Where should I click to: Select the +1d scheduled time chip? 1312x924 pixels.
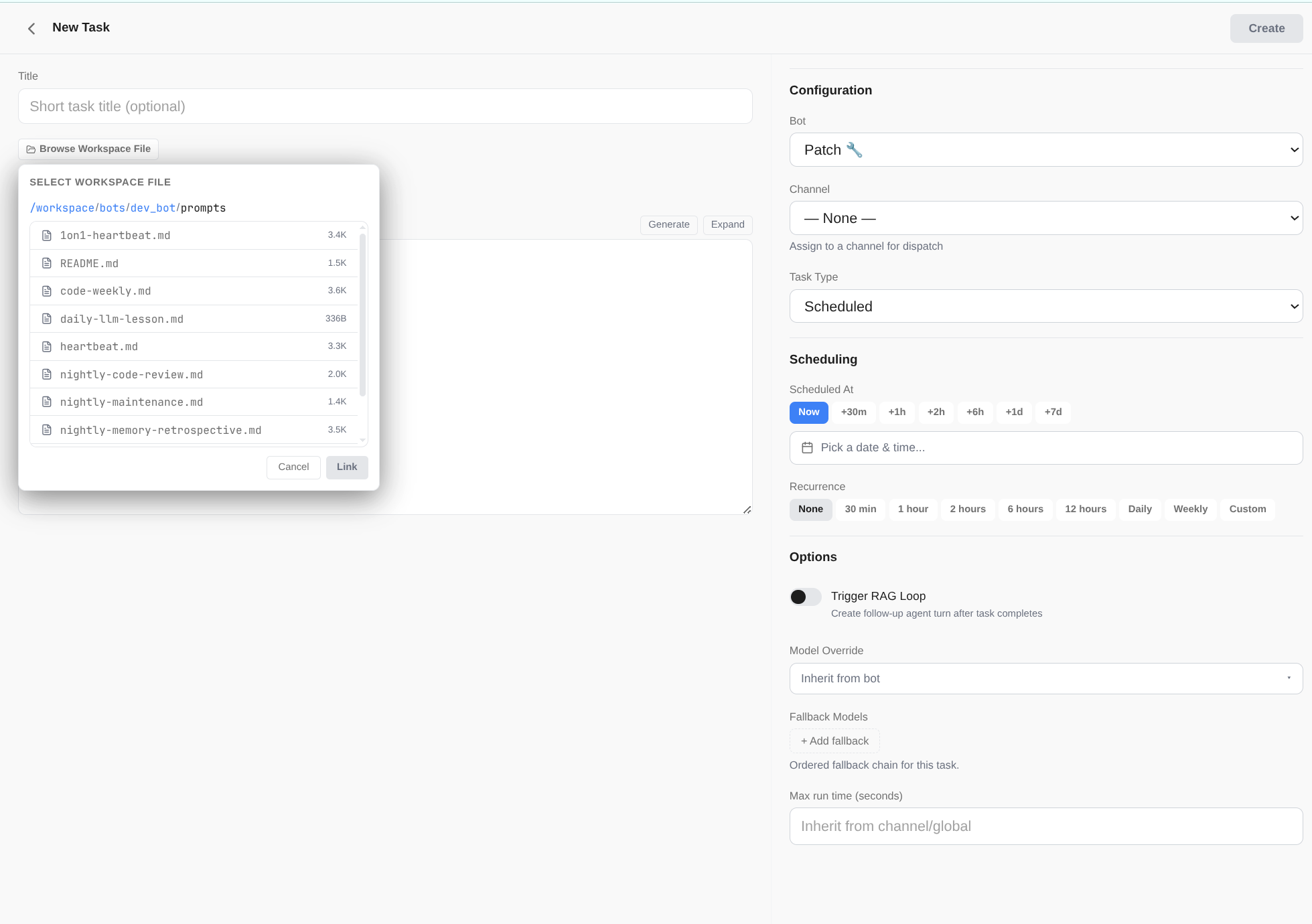pyautogui.click(x=1014, y=412)
